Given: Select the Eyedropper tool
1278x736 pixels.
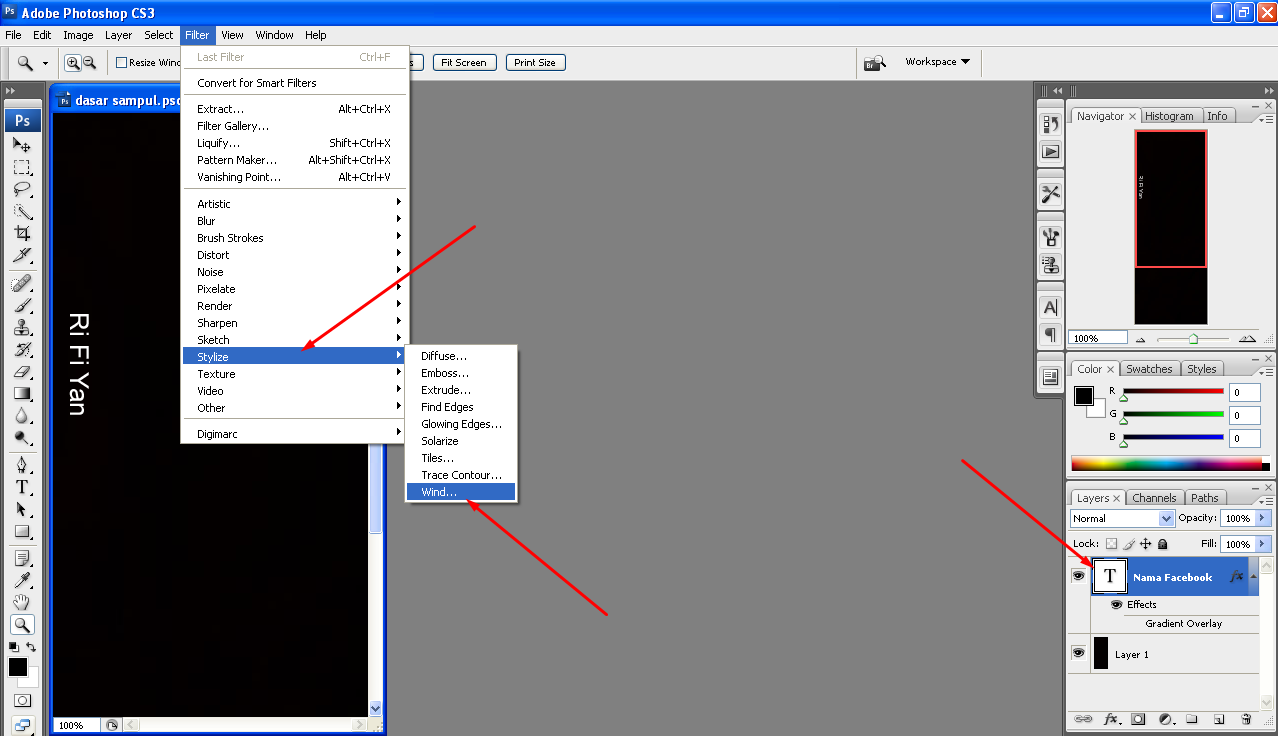Looking at the screenshot, I should point(22,581).
